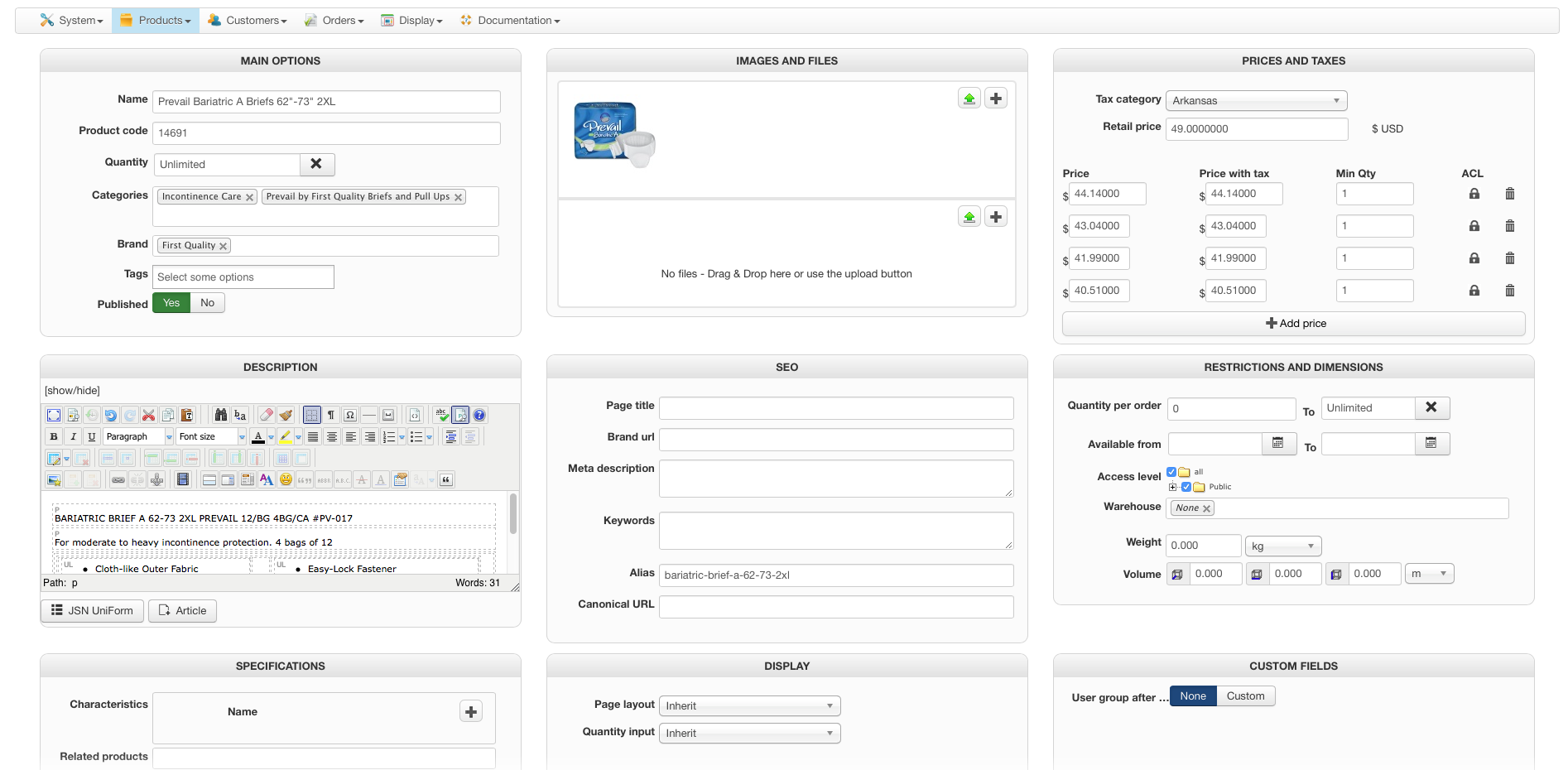Click the emoticon smiley icon

coord(286,479)
